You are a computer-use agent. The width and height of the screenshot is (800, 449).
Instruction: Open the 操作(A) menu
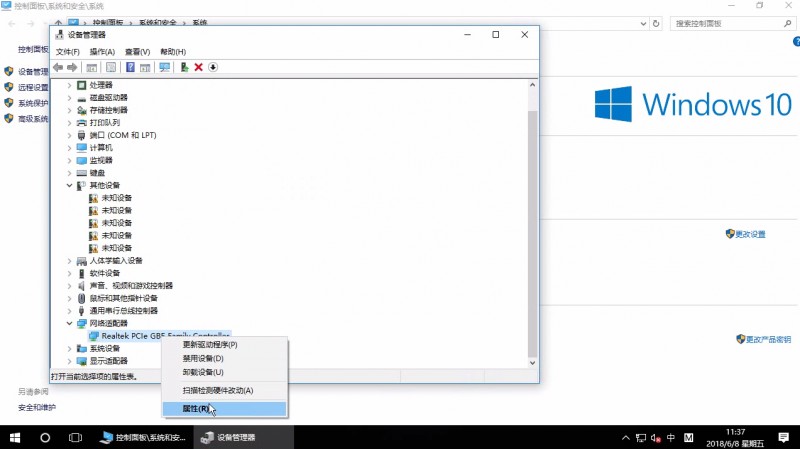102,52
